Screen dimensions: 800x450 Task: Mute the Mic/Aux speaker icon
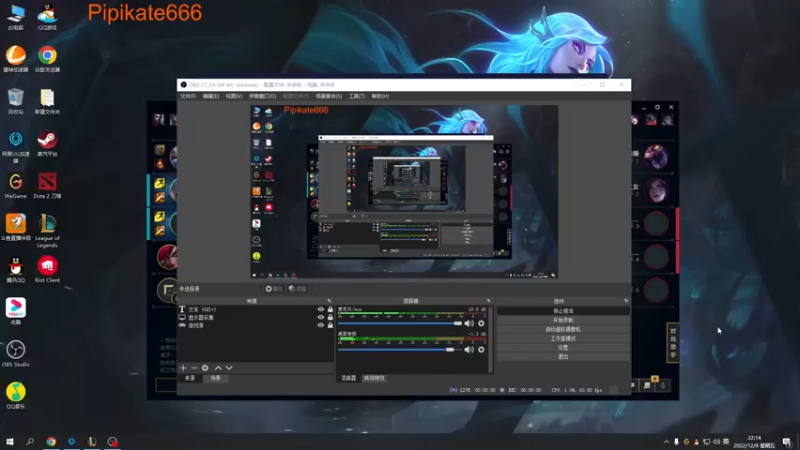[x=469, y=323]
